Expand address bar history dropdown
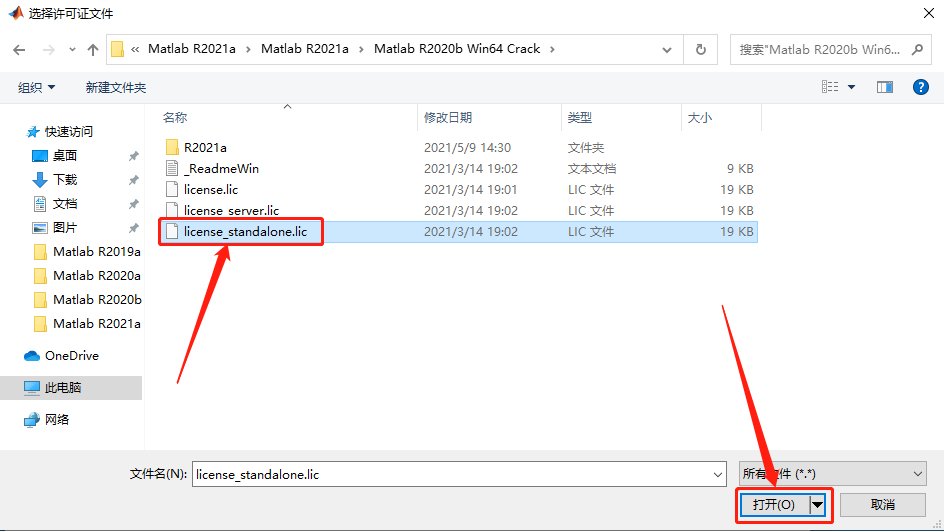Screen dimensions: 944x531 (666, 50)
